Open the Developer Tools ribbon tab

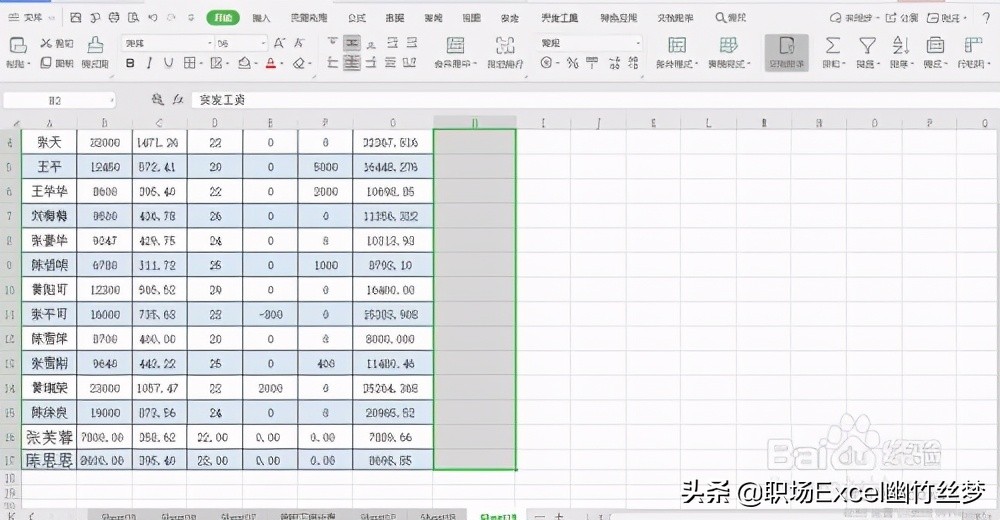point(559,18)
